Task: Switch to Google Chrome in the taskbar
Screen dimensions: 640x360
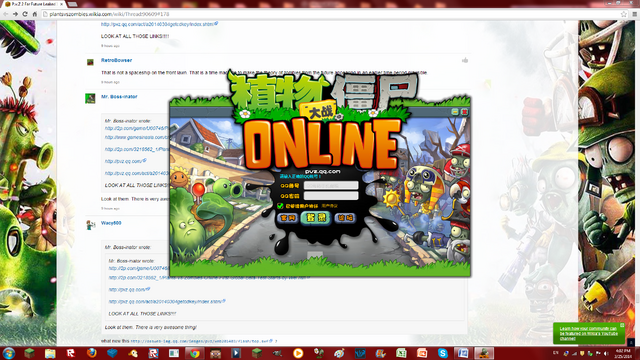Action: (x=195, y=353)
